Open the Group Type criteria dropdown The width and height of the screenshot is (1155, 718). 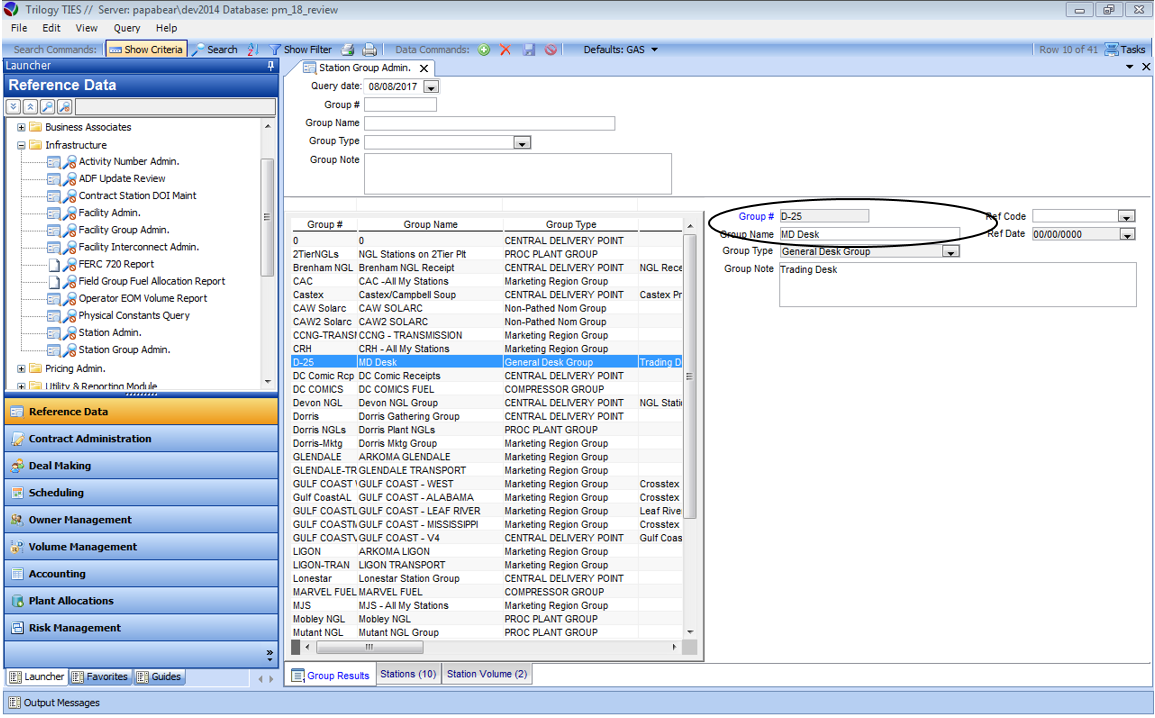521,143
